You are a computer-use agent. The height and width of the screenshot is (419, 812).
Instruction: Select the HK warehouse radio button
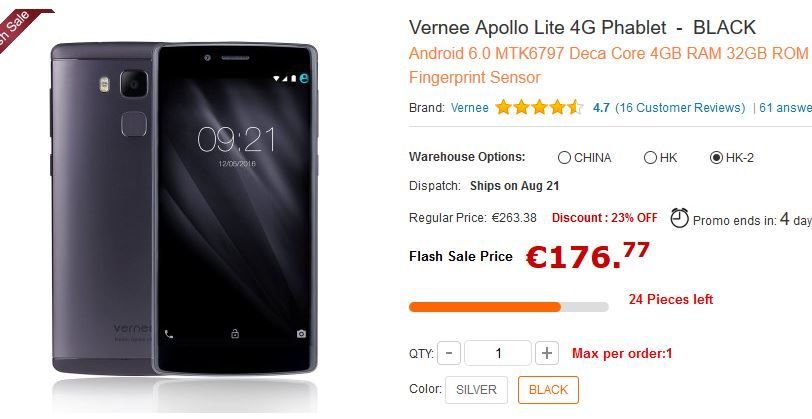click(x=650, y=158)
